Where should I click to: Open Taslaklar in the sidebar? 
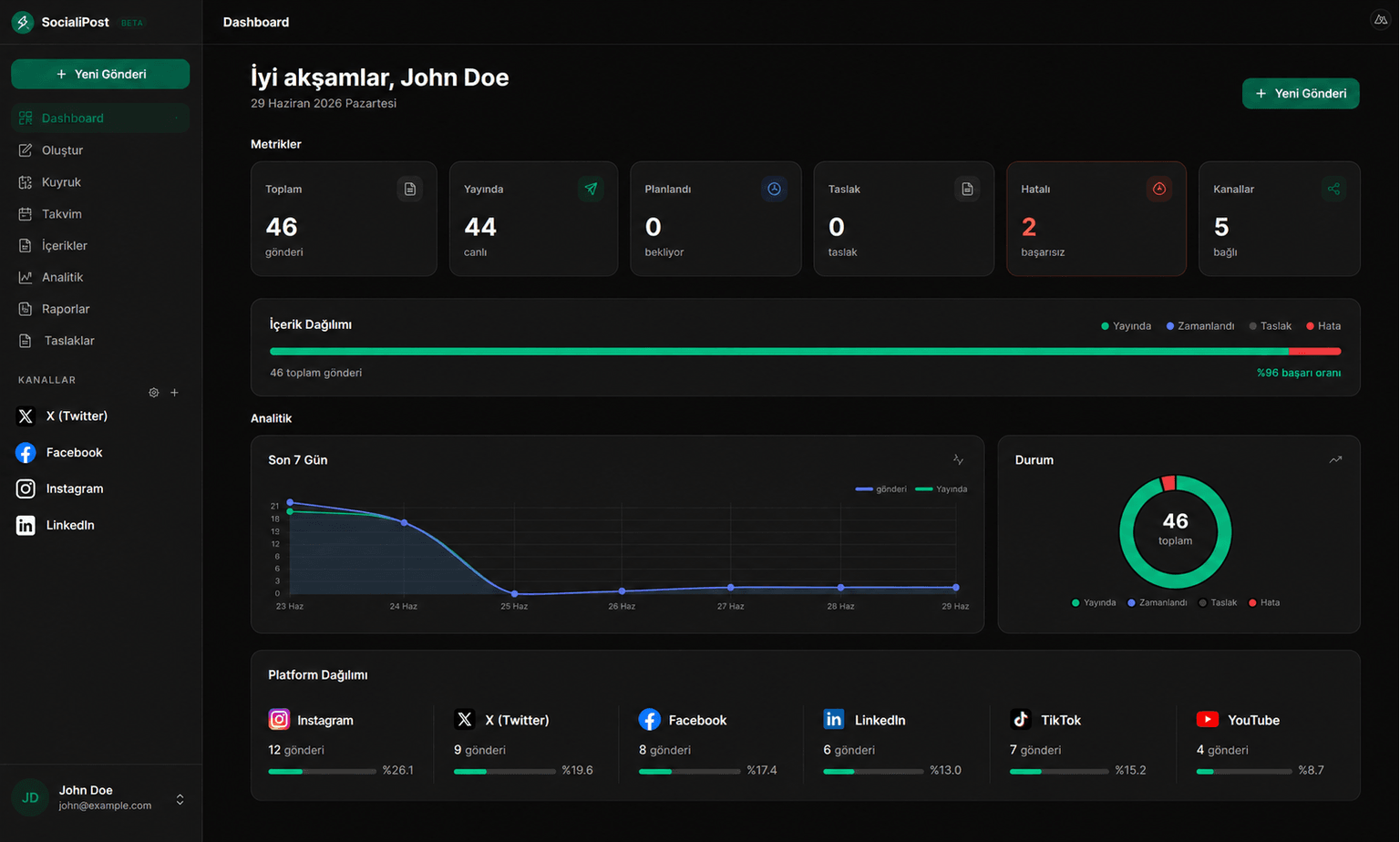pos(100,341)
